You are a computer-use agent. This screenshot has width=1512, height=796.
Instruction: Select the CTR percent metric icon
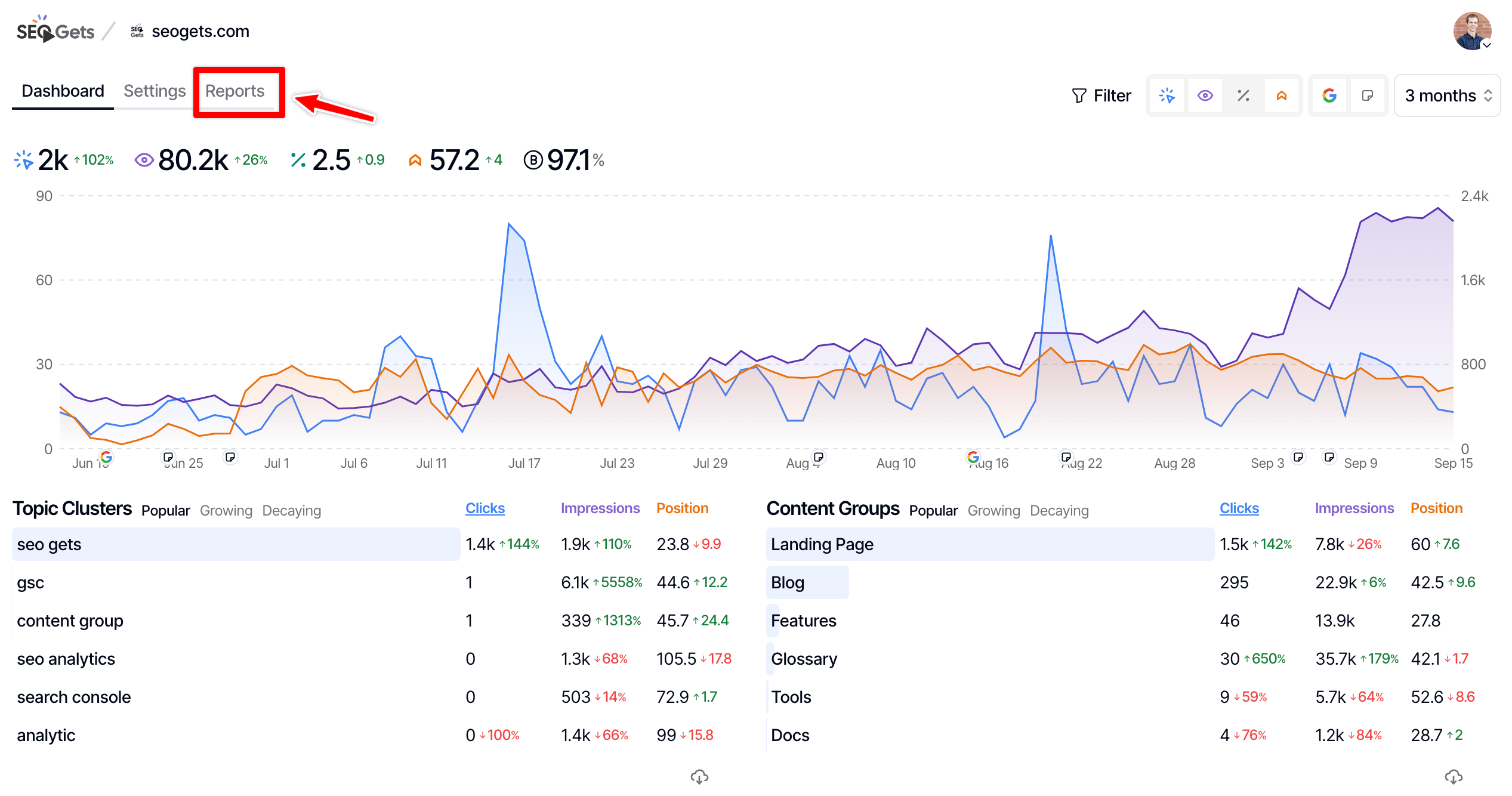pyautogui.click(x=1243, y=95)
